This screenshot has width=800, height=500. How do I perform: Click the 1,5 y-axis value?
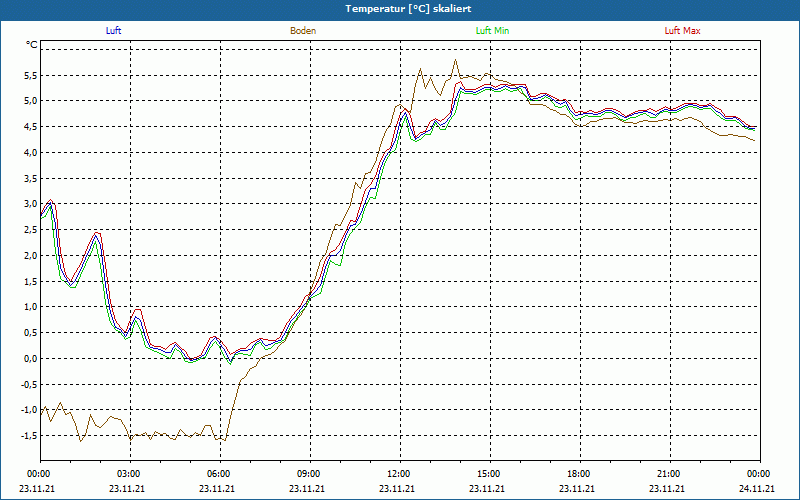(x=31, y=281)
